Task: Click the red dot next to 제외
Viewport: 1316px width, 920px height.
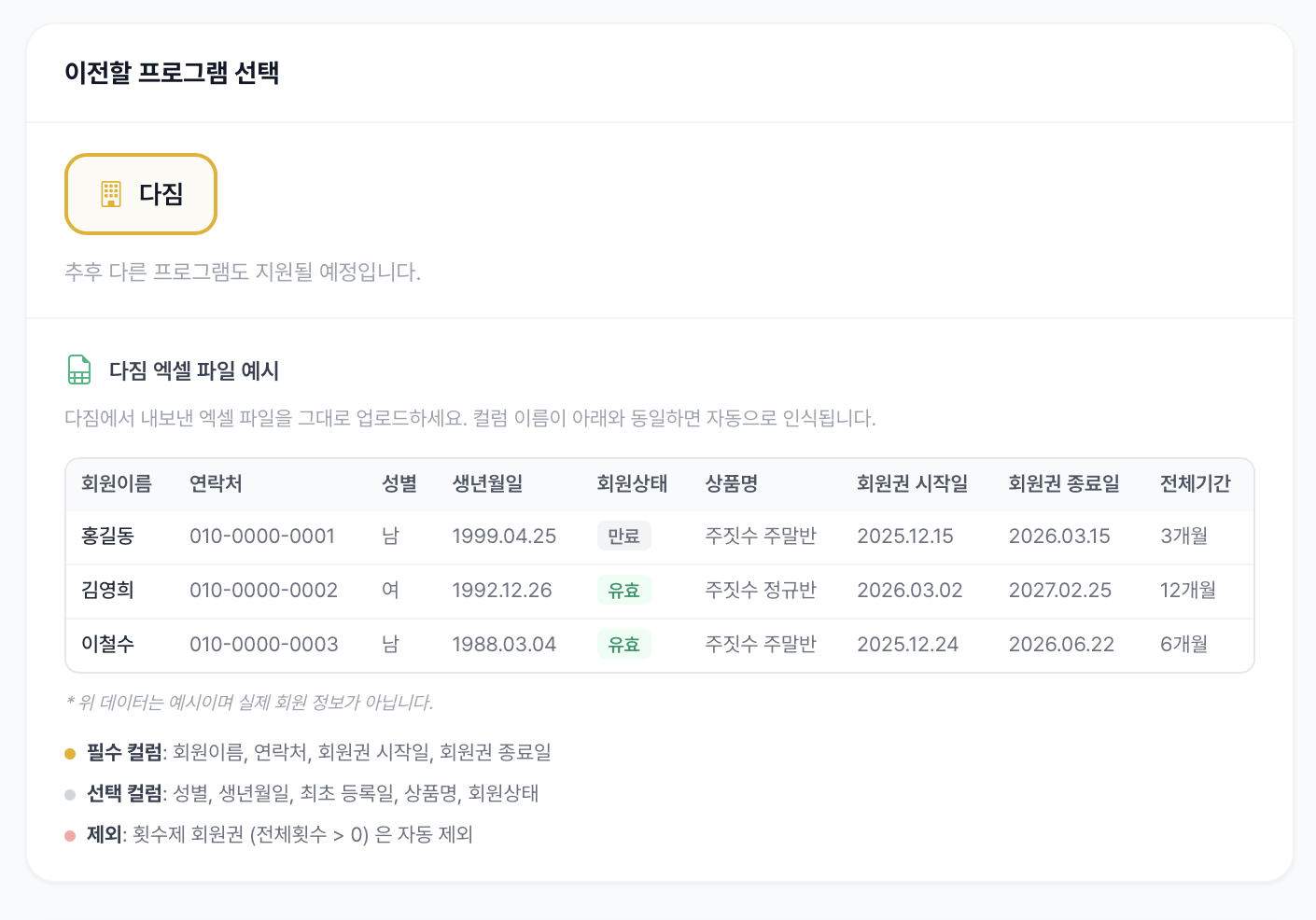Action: (x=69, y=833)
